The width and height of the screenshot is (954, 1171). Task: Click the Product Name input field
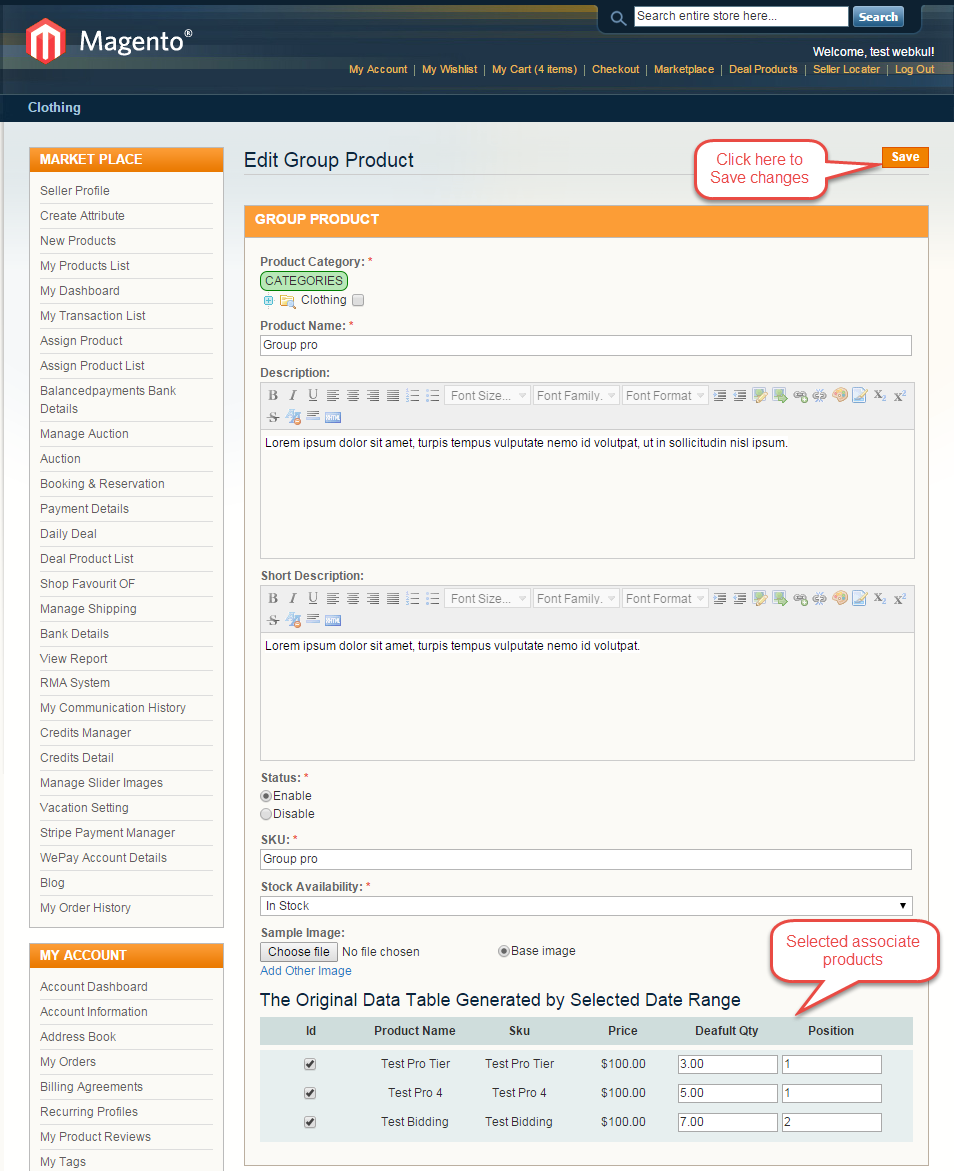(586, 345)
